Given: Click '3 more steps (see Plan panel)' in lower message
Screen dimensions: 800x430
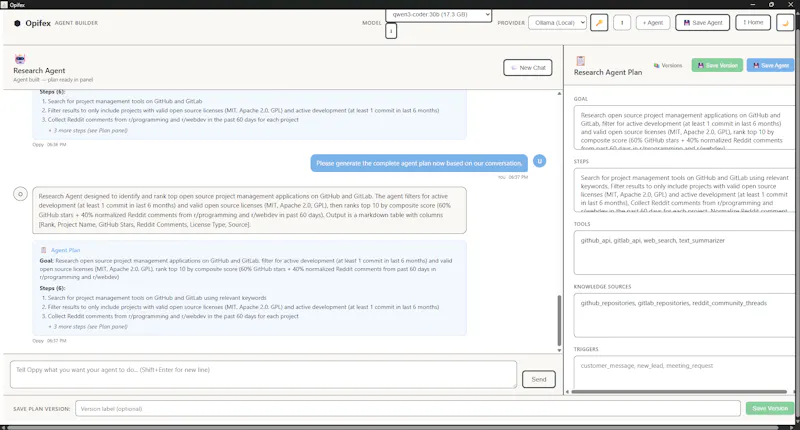Looking at the screenshot, I should pyautogui.click(x=88, y=326).
